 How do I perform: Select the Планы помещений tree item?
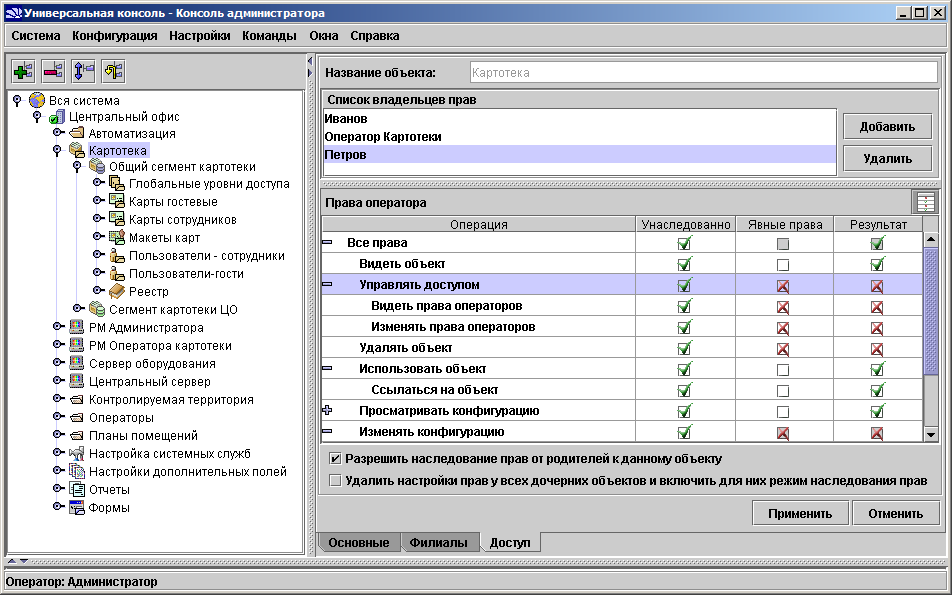pos(143,435)
